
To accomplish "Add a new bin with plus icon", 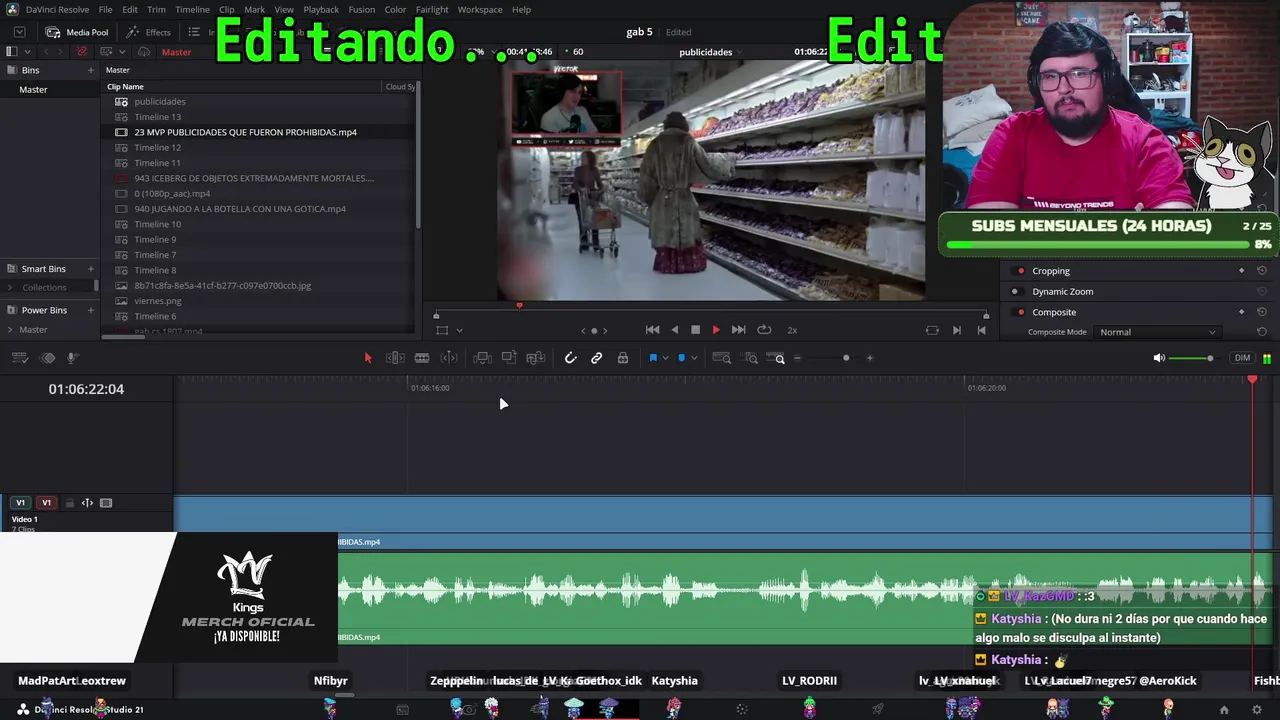I will [90, 70].
